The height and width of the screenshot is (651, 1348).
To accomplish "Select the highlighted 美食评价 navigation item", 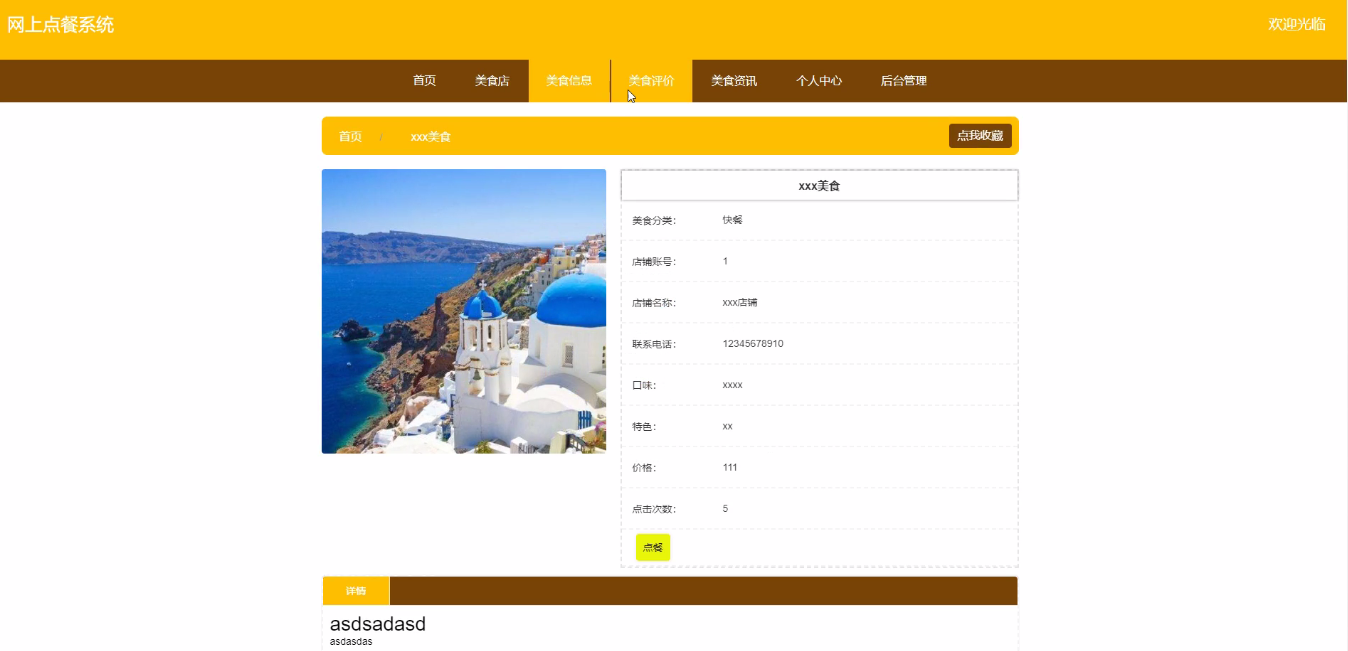I will (x=652, y=80).
